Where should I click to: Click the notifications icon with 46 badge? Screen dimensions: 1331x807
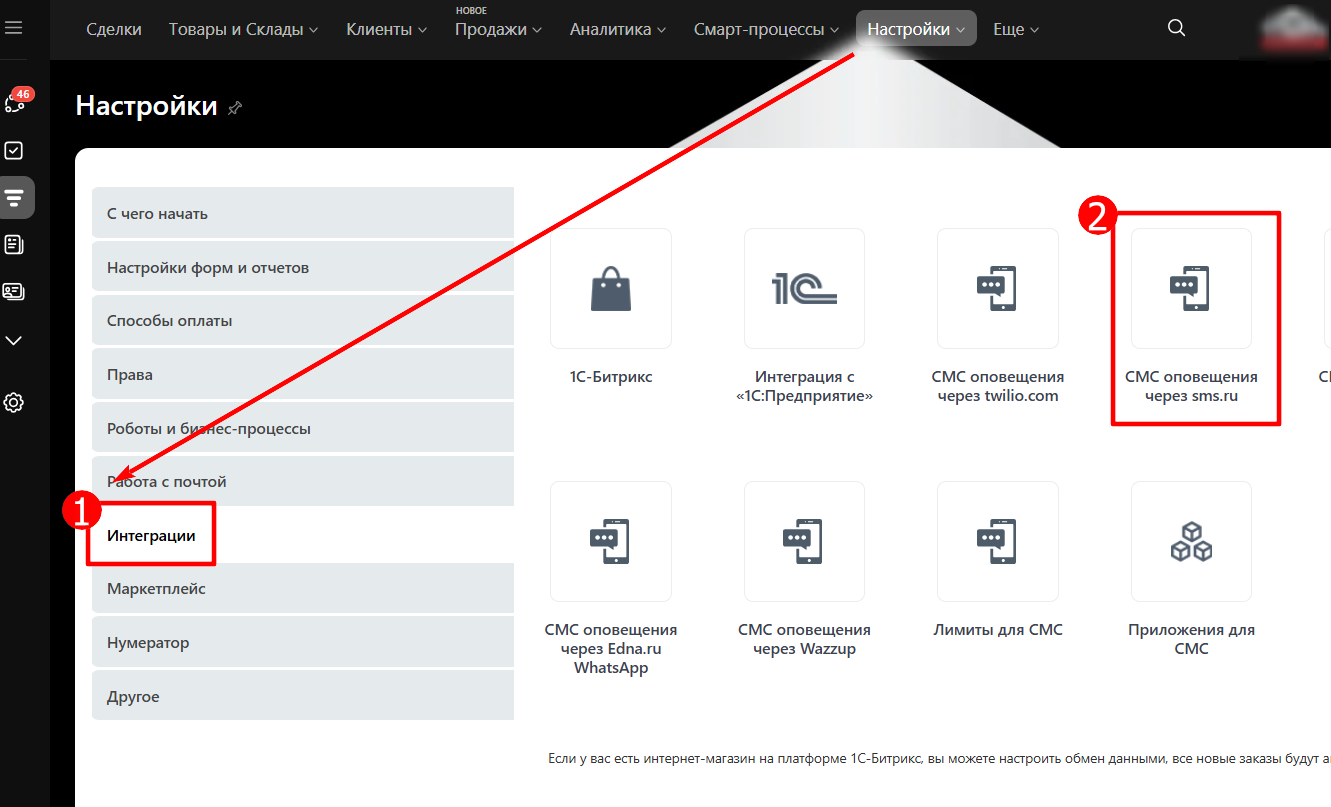[15, 101]
